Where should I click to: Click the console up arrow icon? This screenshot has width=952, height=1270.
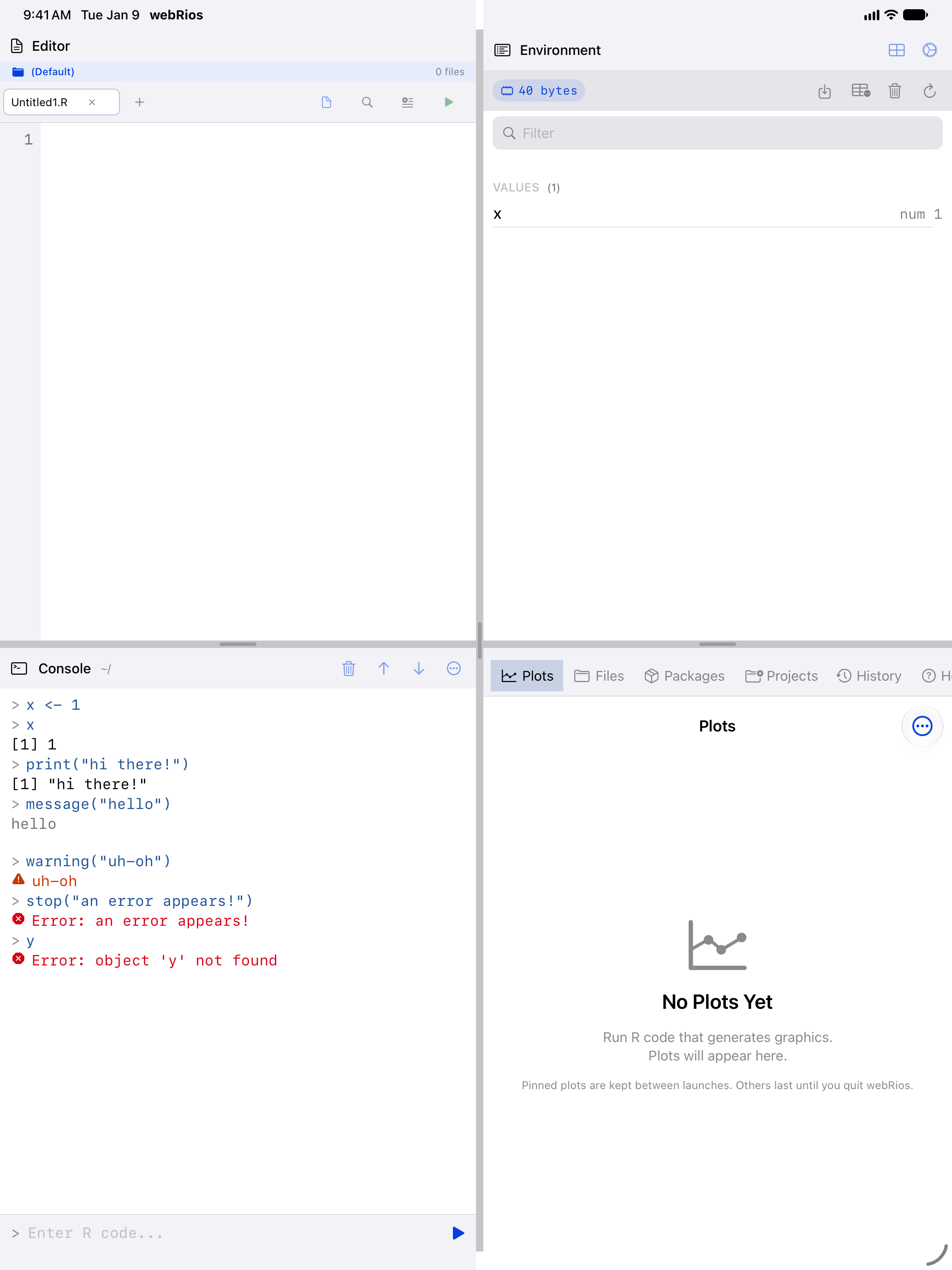point(384,668)
